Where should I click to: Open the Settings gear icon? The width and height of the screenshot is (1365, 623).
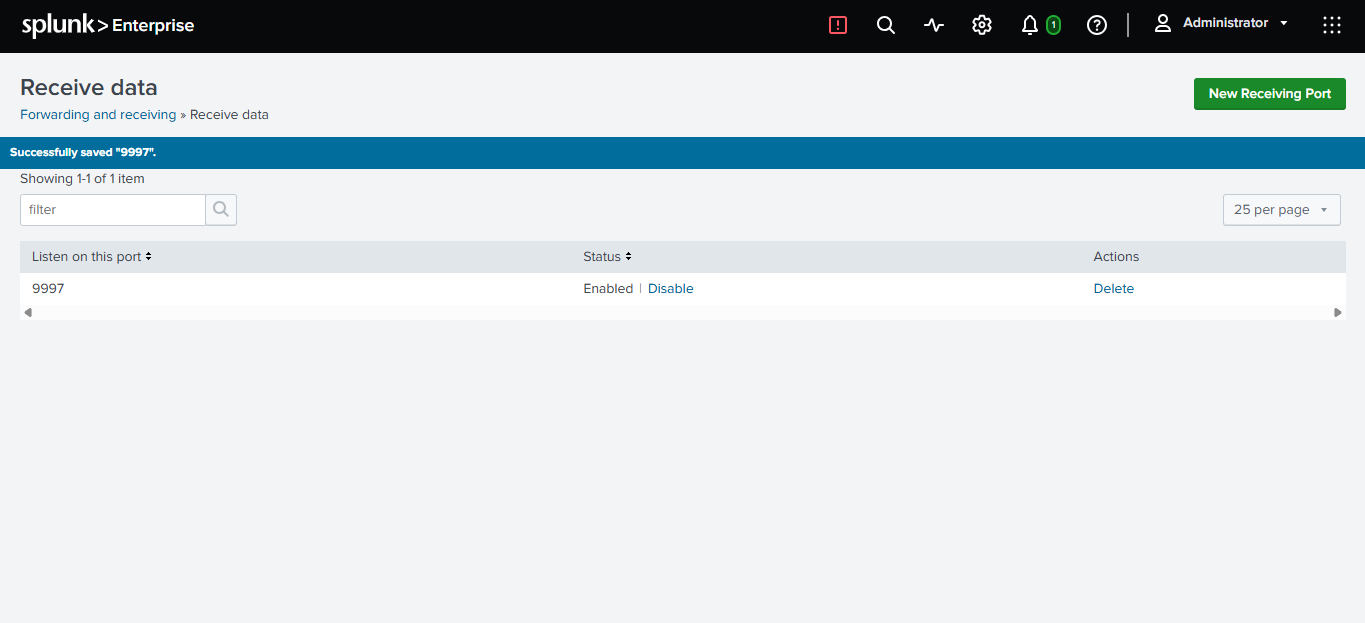tap(982, 25)
